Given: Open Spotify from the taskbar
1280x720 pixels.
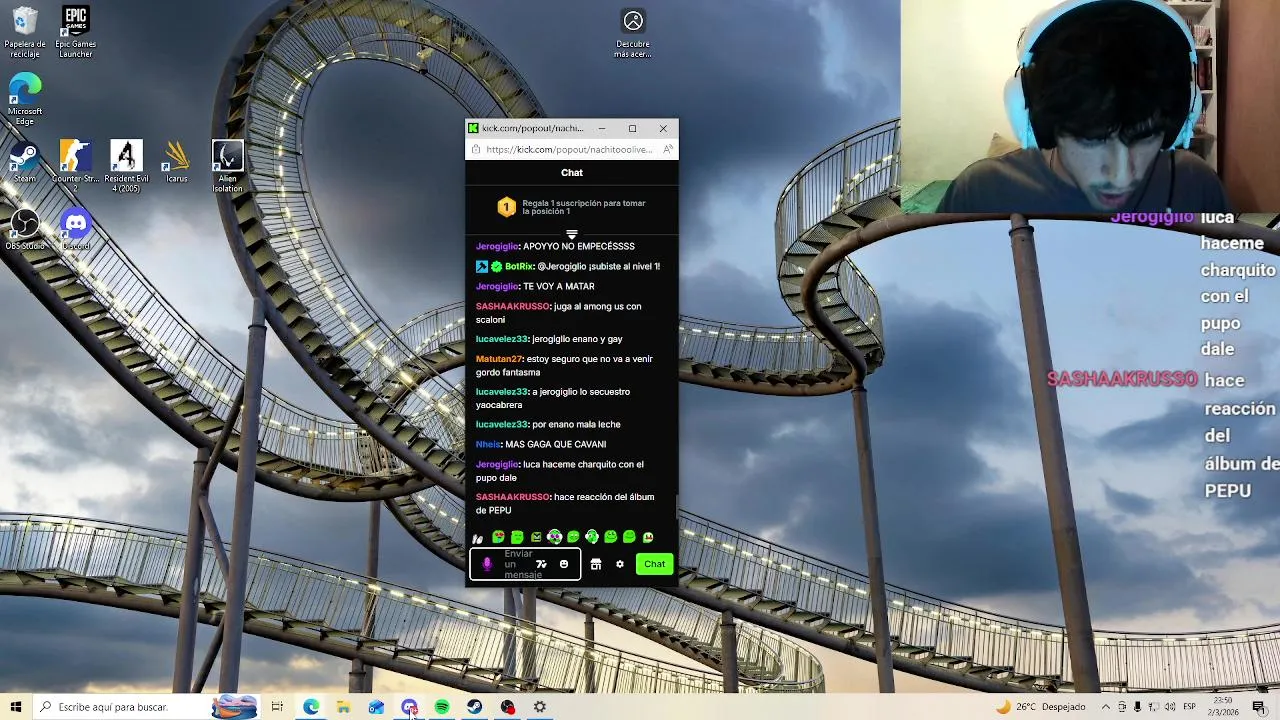Looking at the screenshot, I should point(442,707).
